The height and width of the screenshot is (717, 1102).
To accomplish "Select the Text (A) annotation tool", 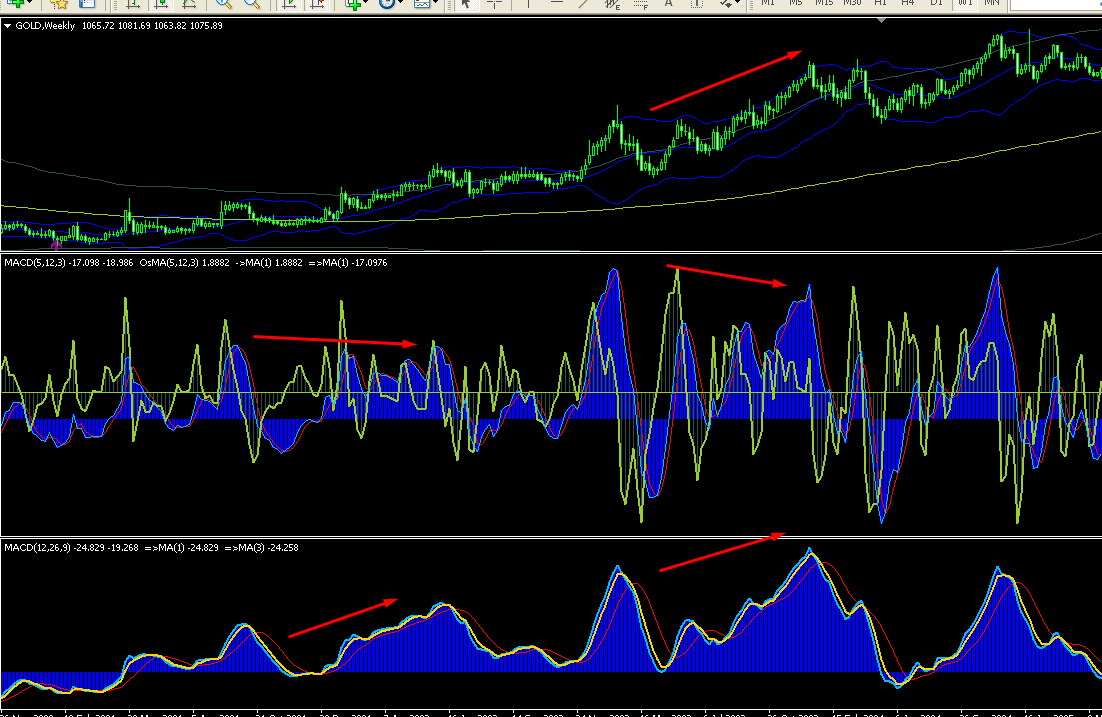I will (x=668, y=4).
